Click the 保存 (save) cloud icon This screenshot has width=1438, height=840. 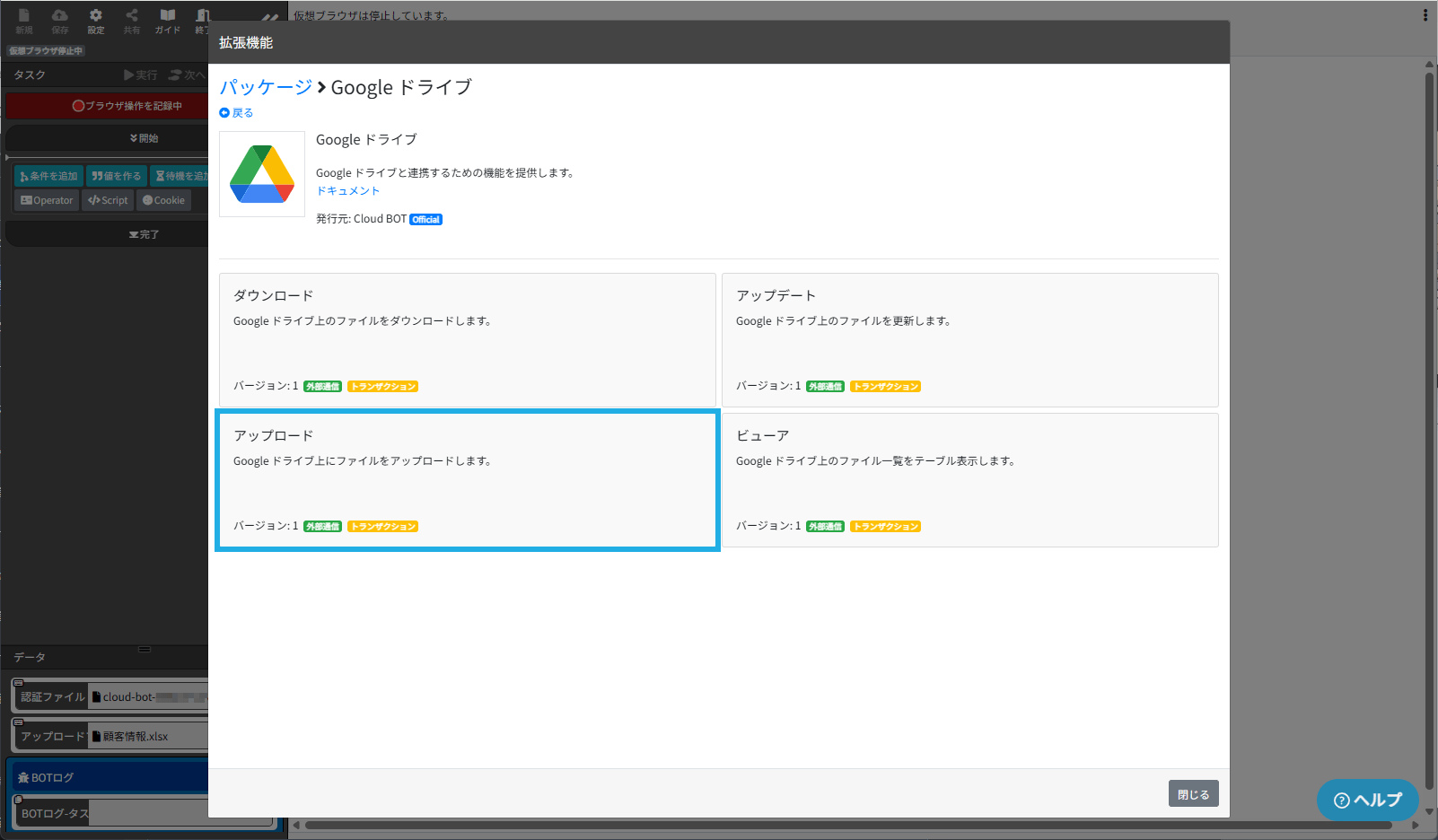(x=60, y=21)
